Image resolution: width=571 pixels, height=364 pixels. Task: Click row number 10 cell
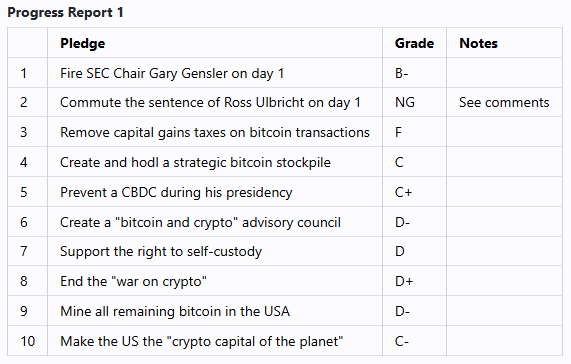[x=28, y=341]
